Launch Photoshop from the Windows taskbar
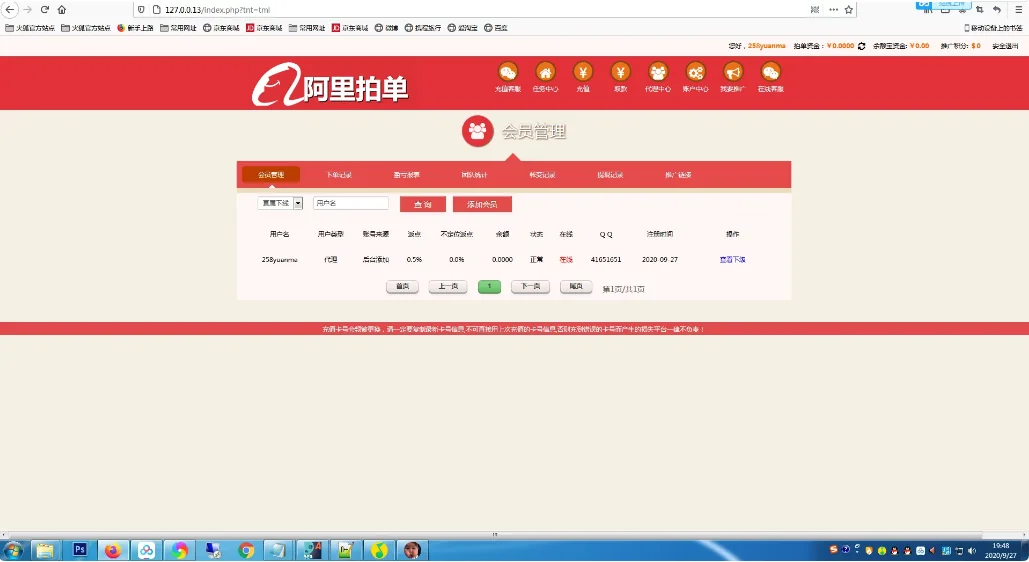This screenshot has height=562, width=1029. click(x=79, y=550)
